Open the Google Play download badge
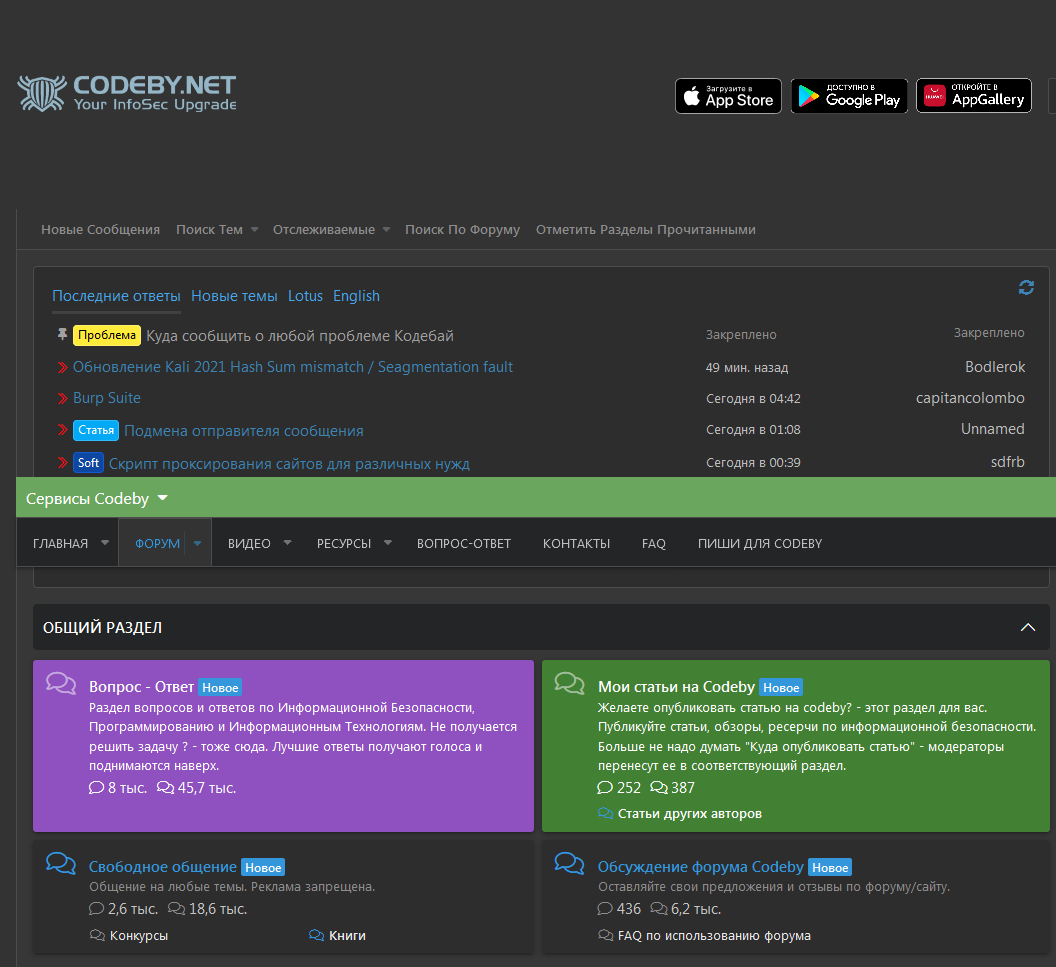 849,96
